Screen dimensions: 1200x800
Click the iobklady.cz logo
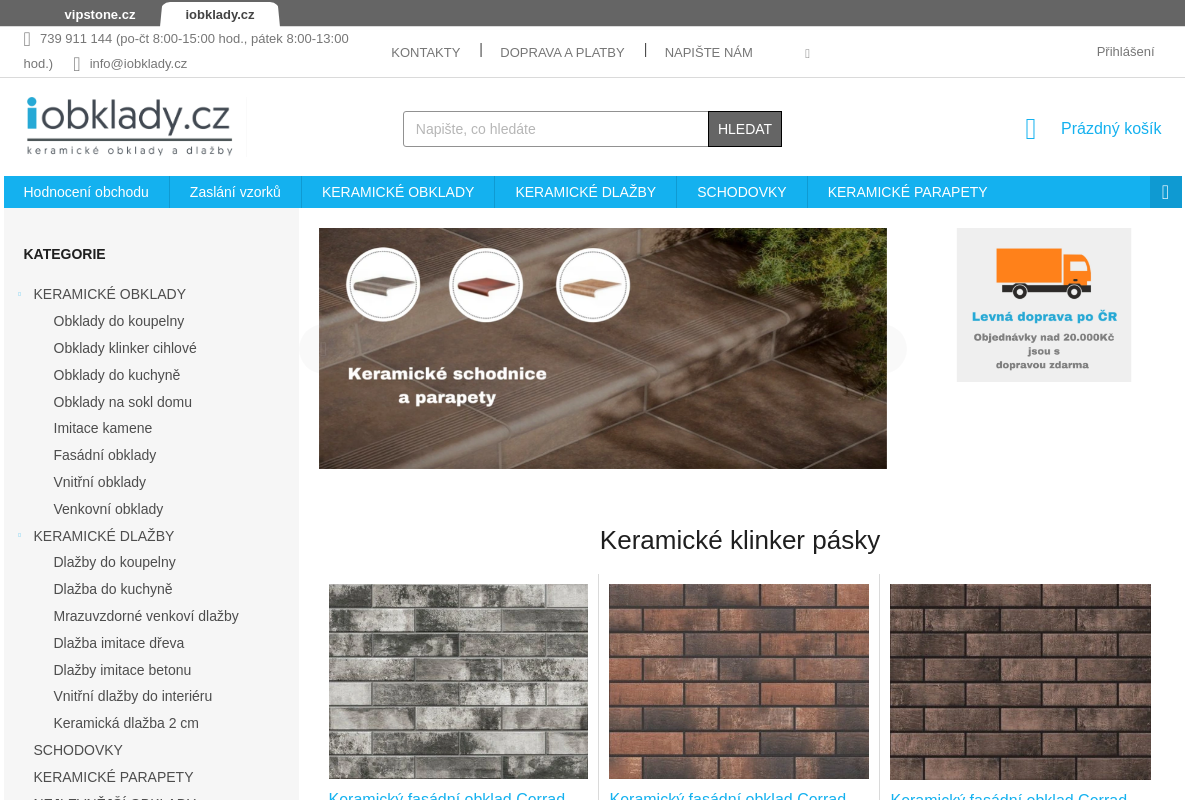tap(131, 125)
